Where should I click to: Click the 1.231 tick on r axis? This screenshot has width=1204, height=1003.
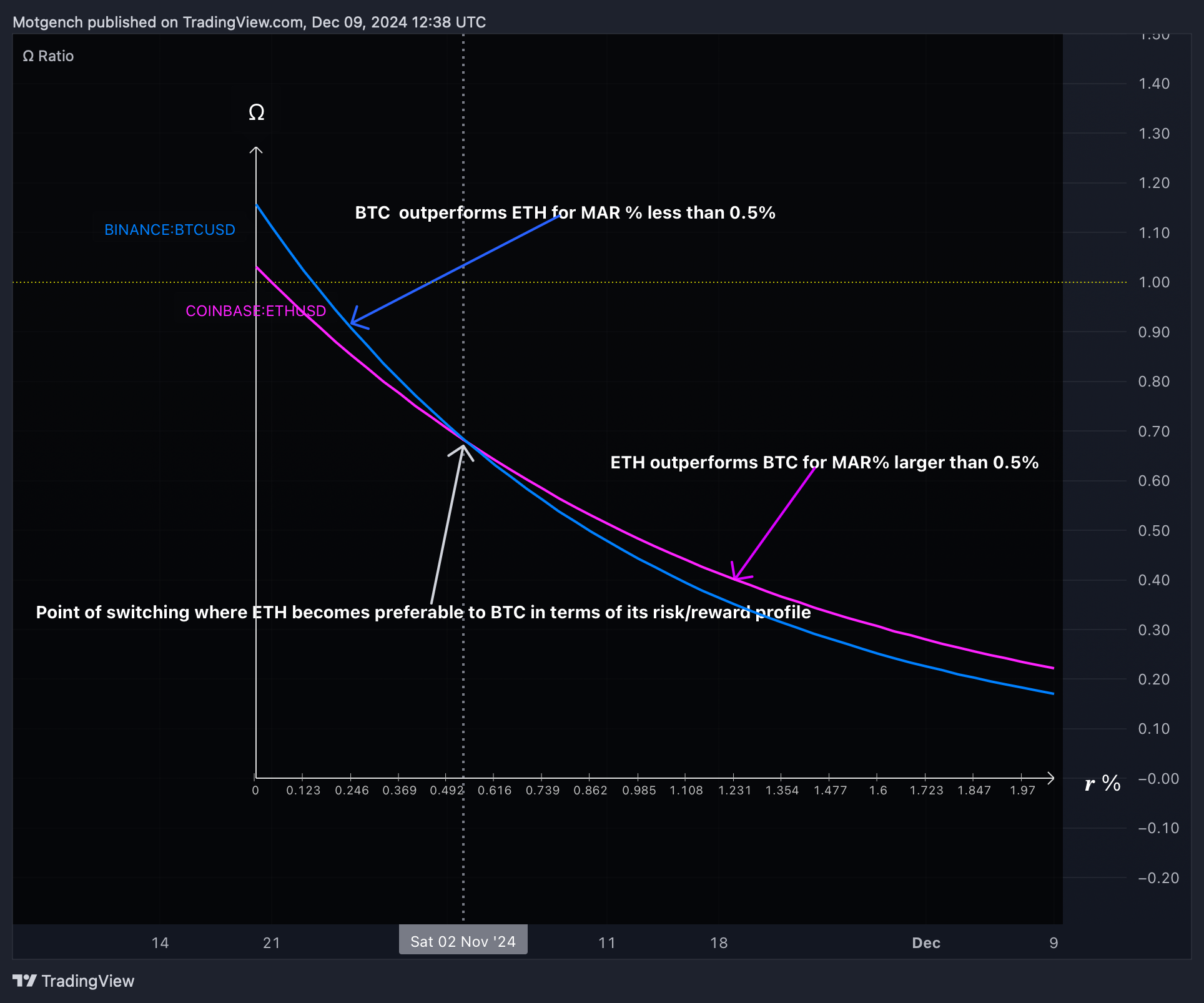(x=735, y=791)
